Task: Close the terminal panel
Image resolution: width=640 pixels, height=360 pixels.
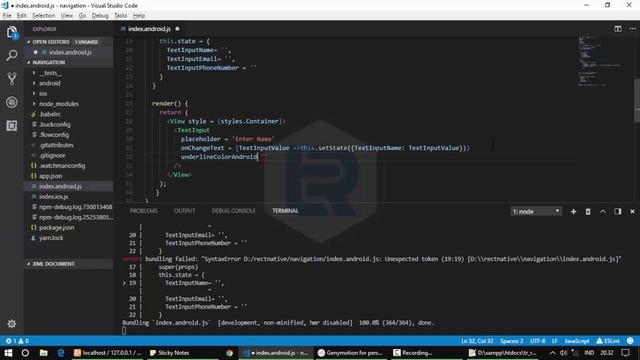Action: pos(632,211)
